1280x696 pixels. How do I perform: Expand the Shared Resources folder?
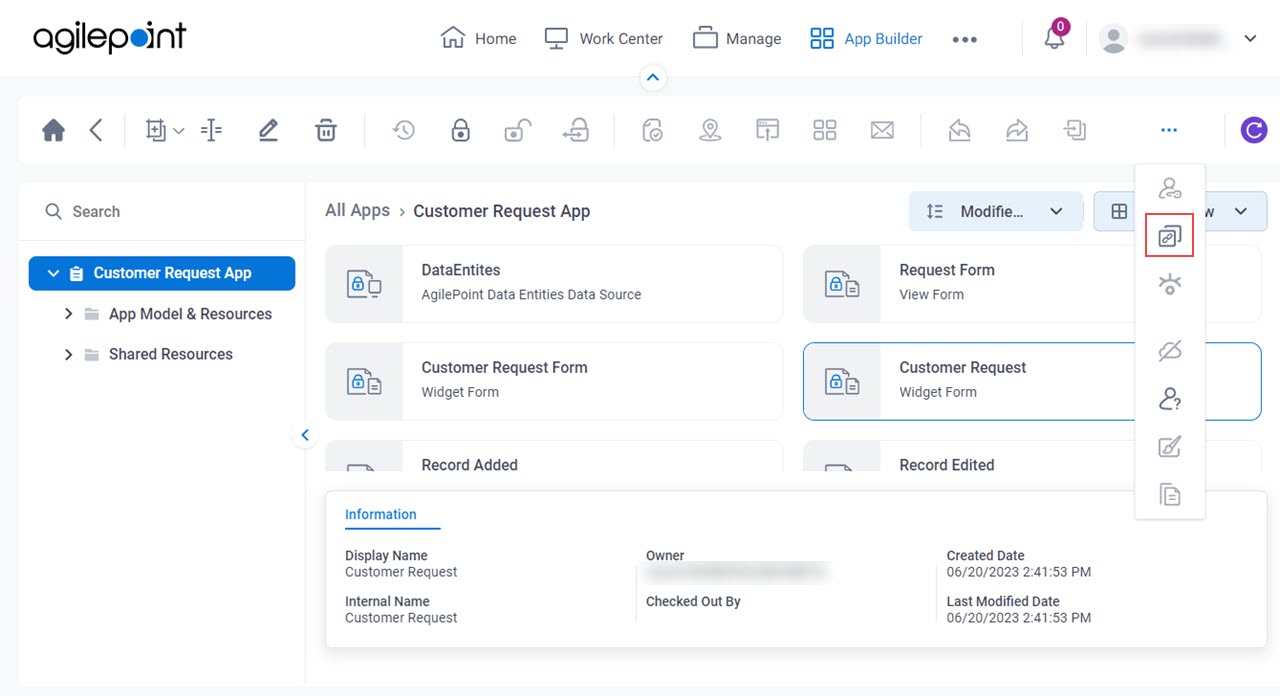coord(68,354)
